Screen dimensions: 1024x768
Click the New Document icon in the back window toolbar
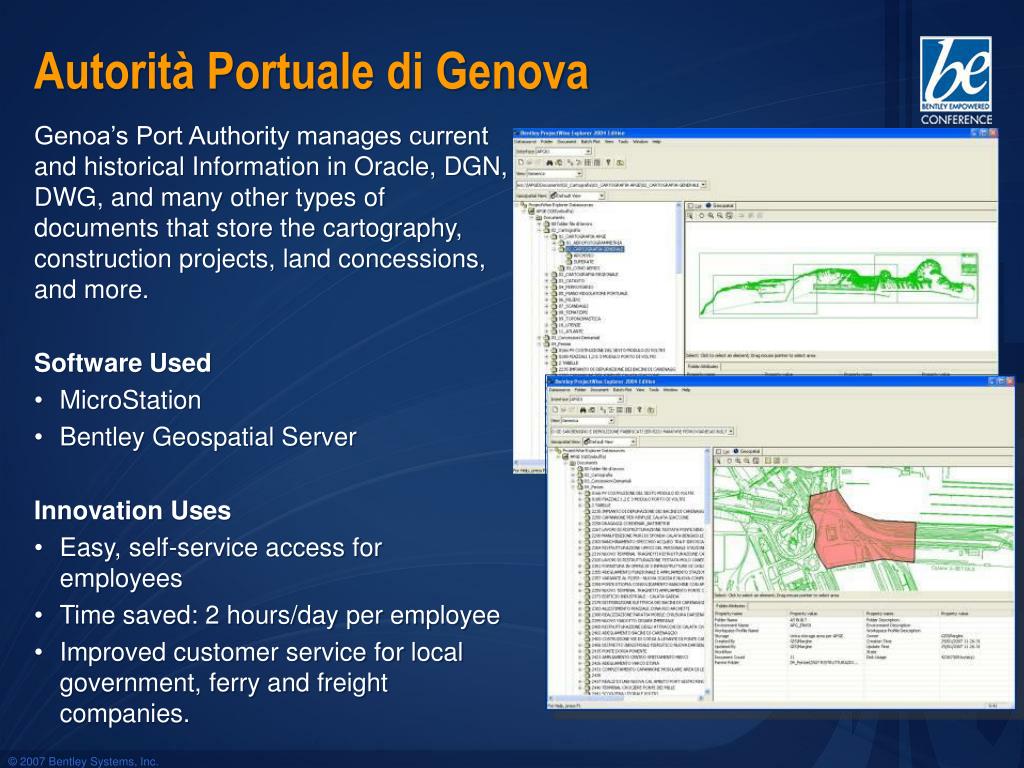pyautogui.click(x=521, y=163)
